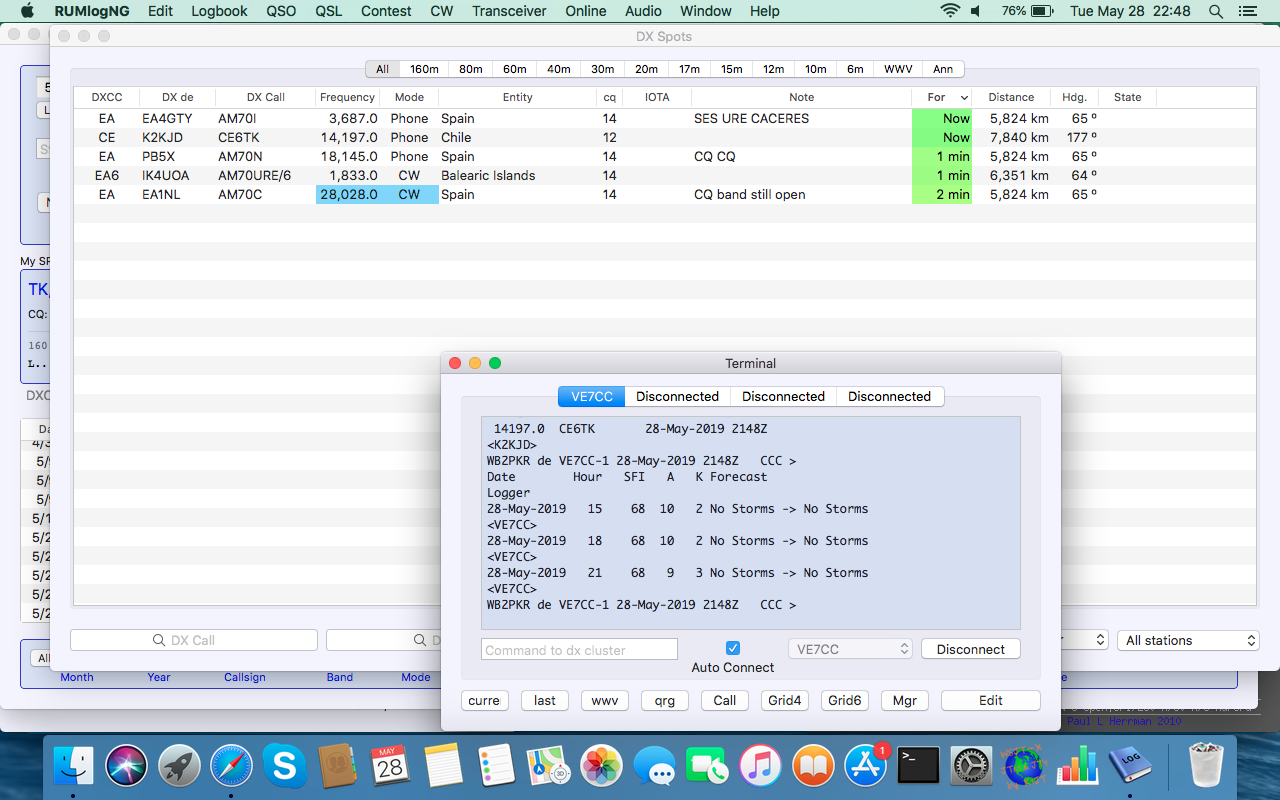Open Safari from the dock

point(232,767)
